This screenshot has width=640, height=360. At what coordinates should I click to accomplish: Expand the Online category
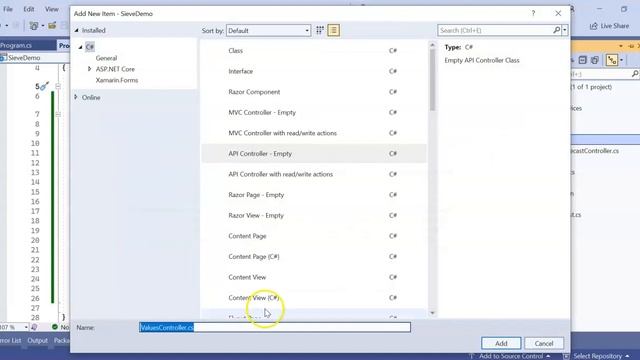(x=76, y=97)
